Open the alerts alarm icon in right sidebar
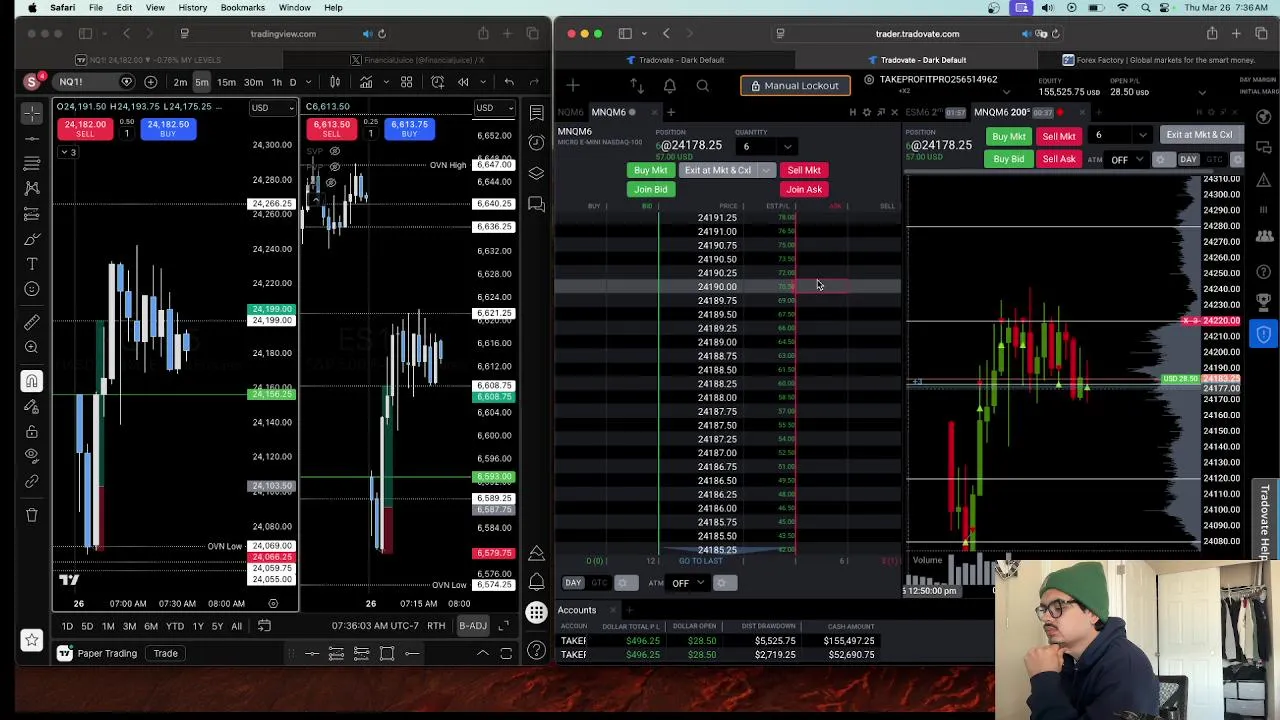The image size is (1280, 720). (537, 143)
